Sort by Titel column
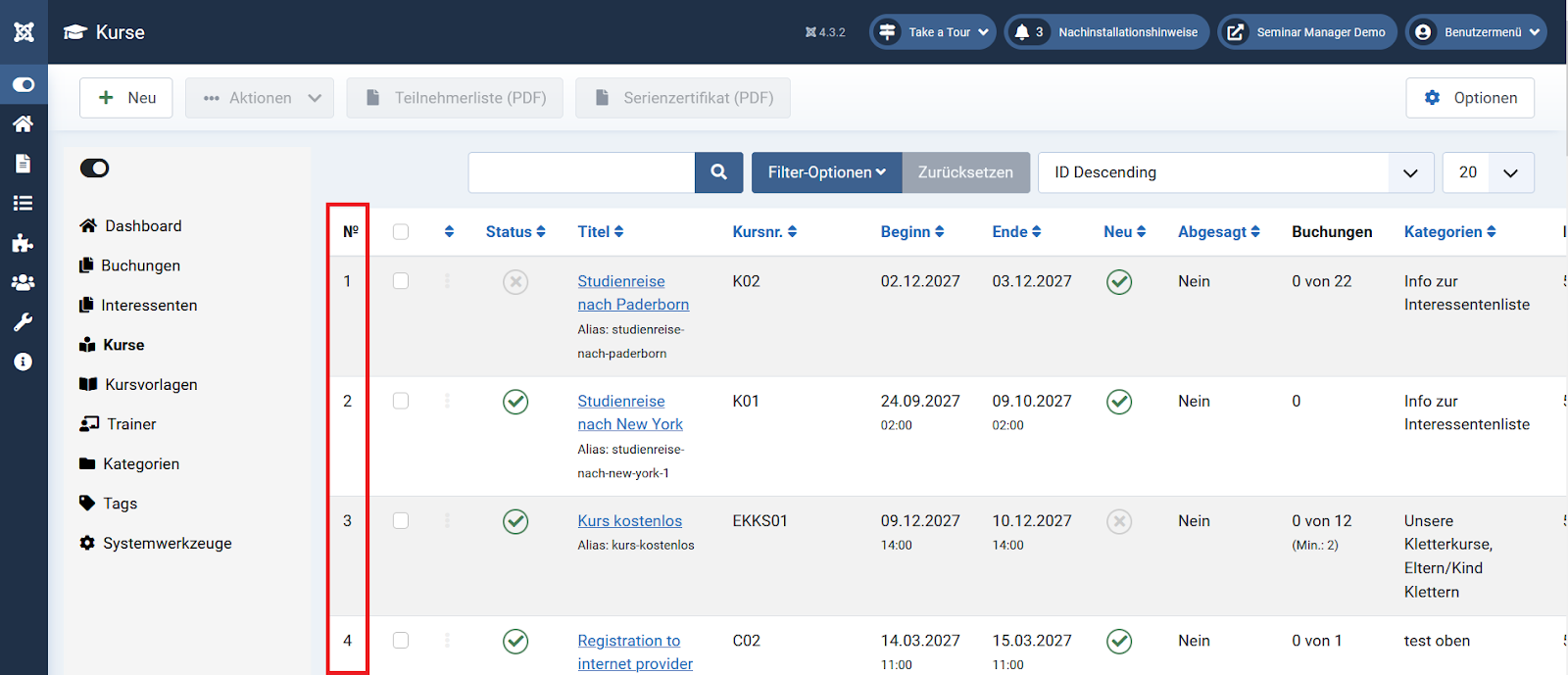1568x675 pixels. [601, 232]
